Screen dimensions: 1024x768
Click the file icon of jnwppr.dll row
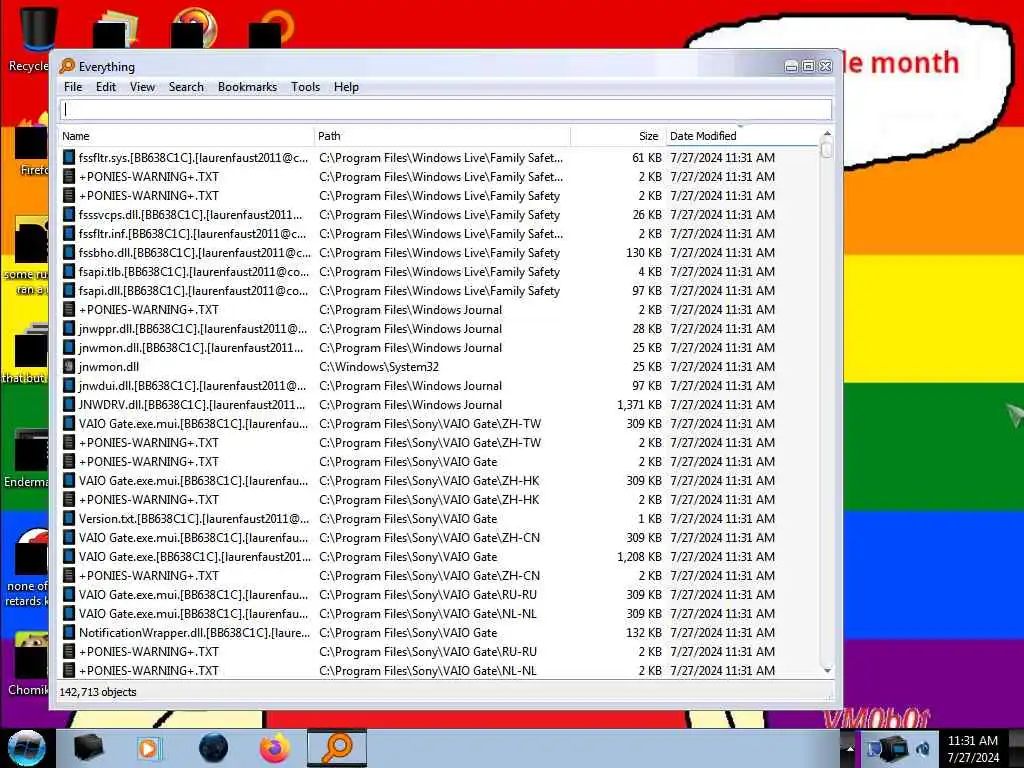tap(69, 328)
